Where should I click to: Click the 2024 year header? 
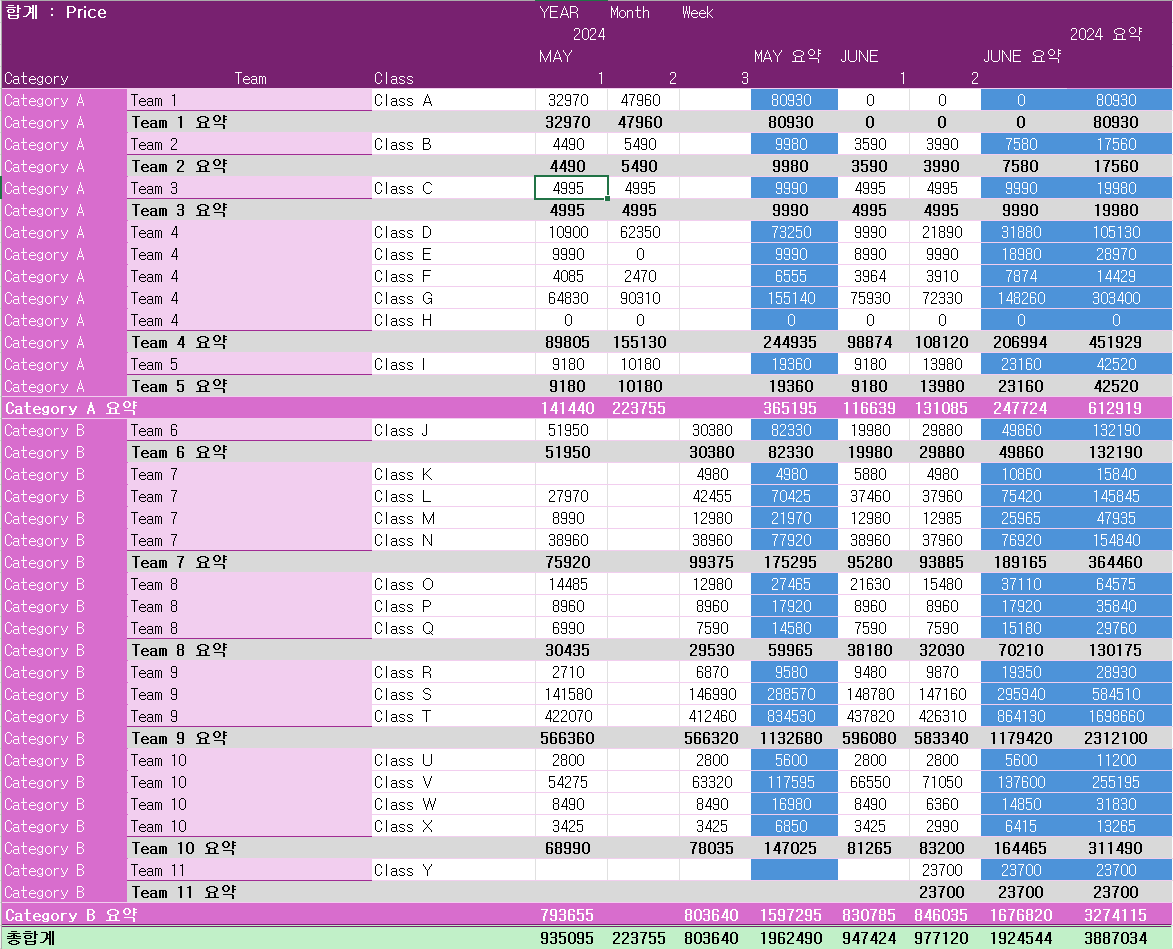[589, 34]
